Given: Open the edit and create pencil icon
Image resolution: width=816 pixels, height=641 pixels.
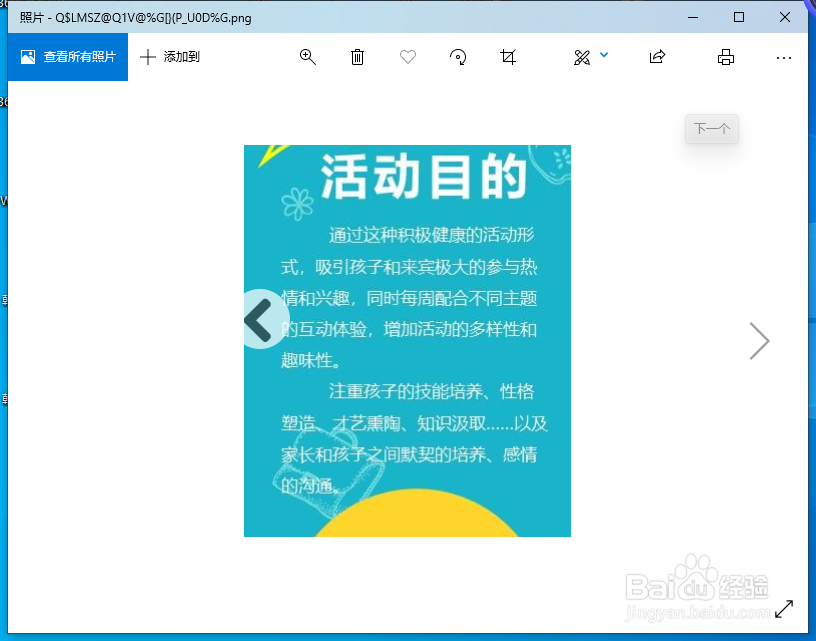Looking at the screenshot, I should click(582, 57).
